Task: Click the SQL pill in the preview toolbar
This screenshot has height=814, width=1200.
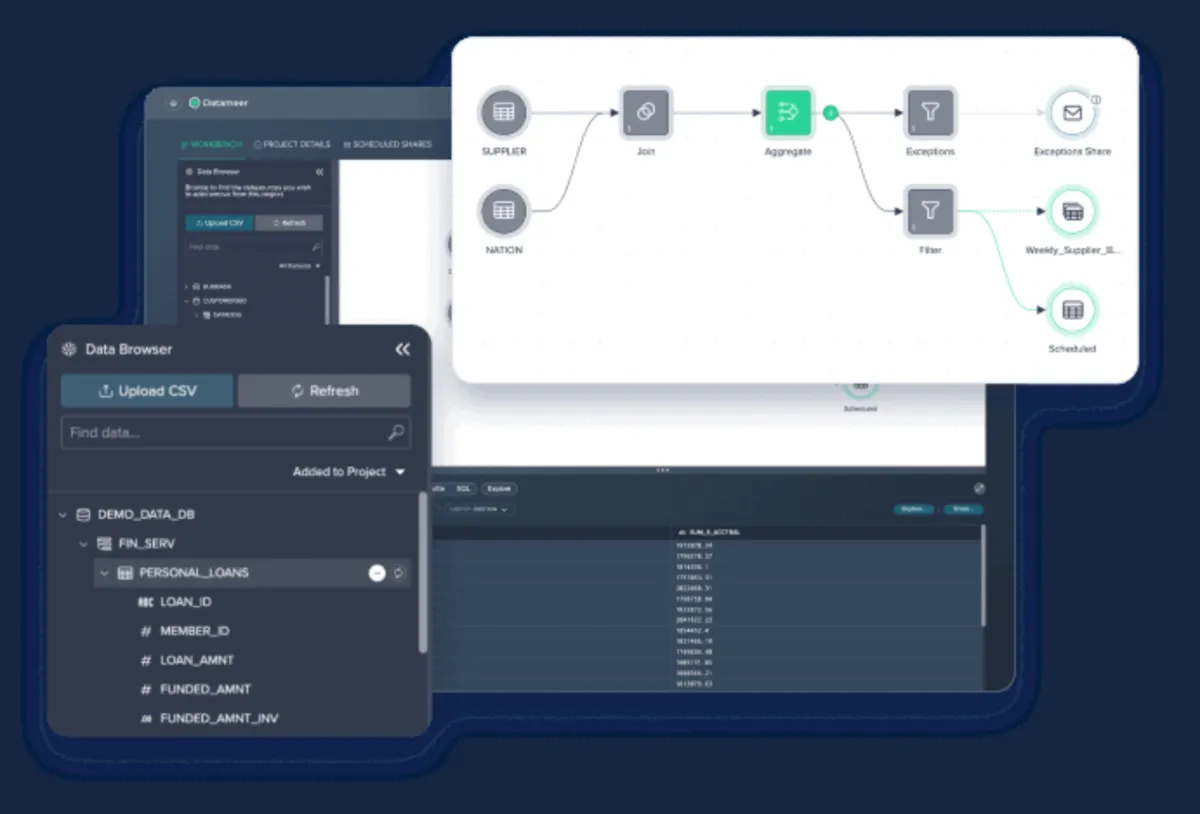Action: [x=463, y=489]
